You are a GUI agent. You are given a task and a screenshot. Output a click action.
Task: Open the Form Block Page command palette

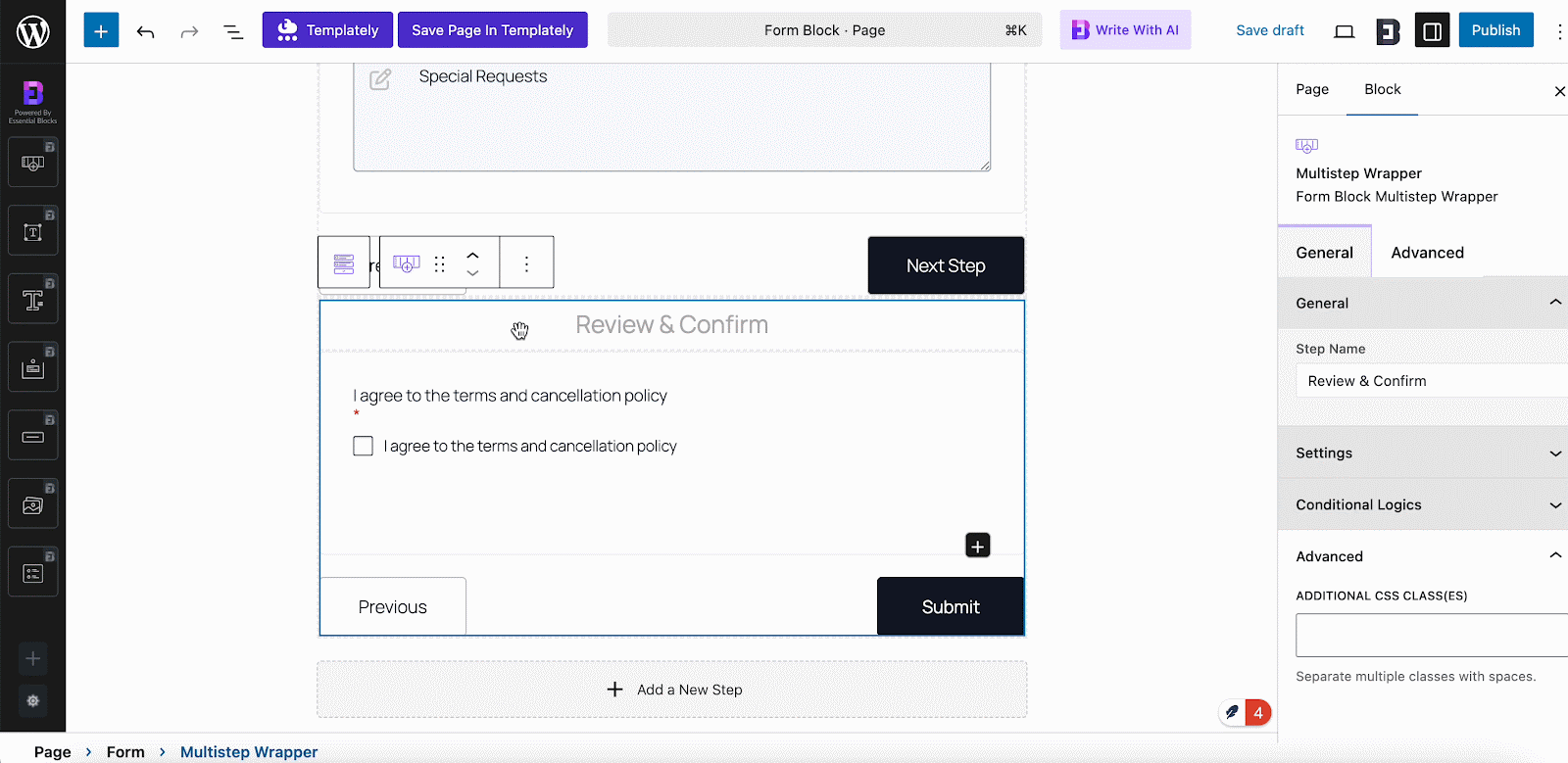tap(824, 30)
